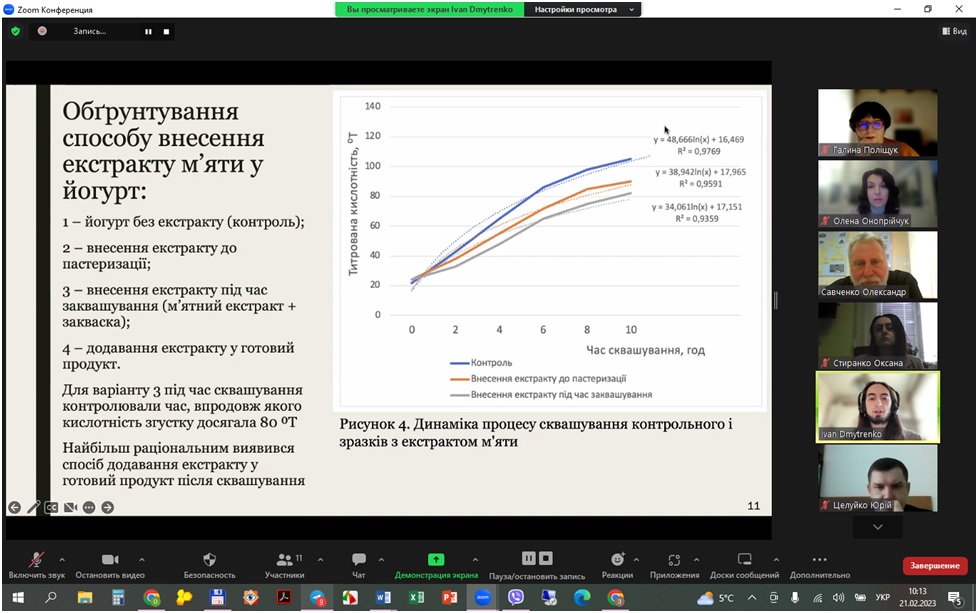Viewport: 978px width, 613px height.
Task: Open the Реакции reactions picker
Action: 617,564
